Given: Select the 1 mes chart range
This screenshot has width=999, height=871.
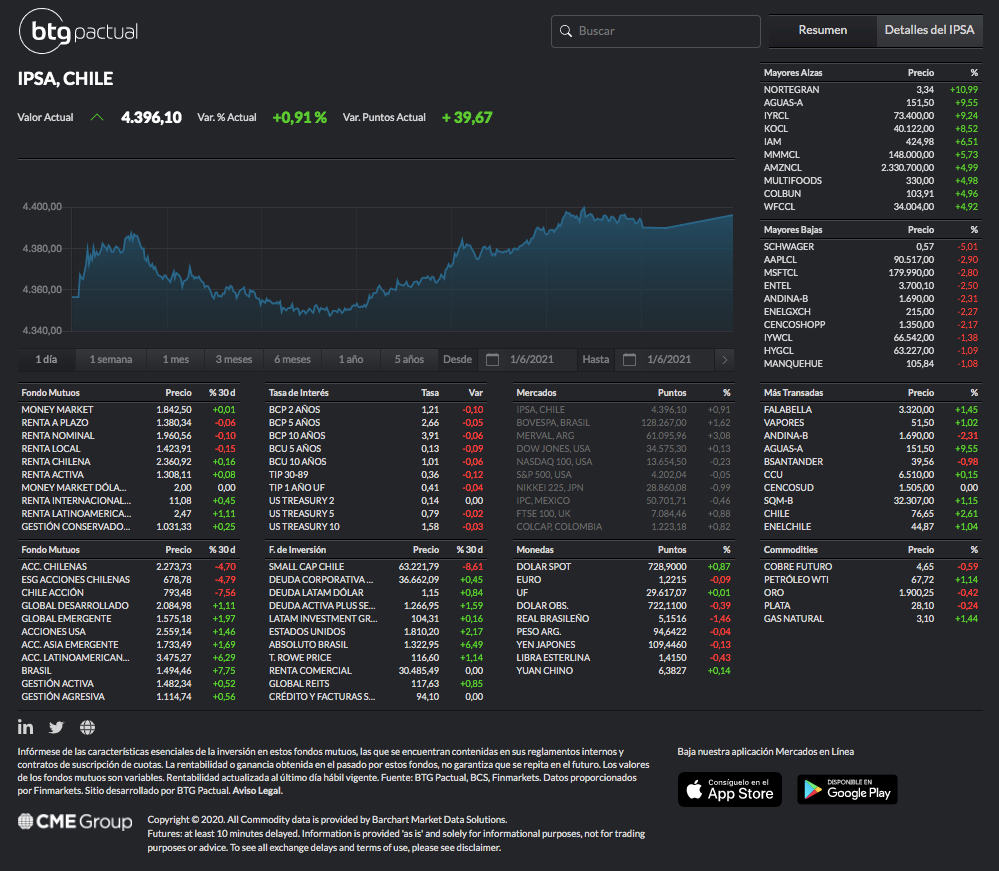Looking at the screenshot, I should tap(176, 359).
